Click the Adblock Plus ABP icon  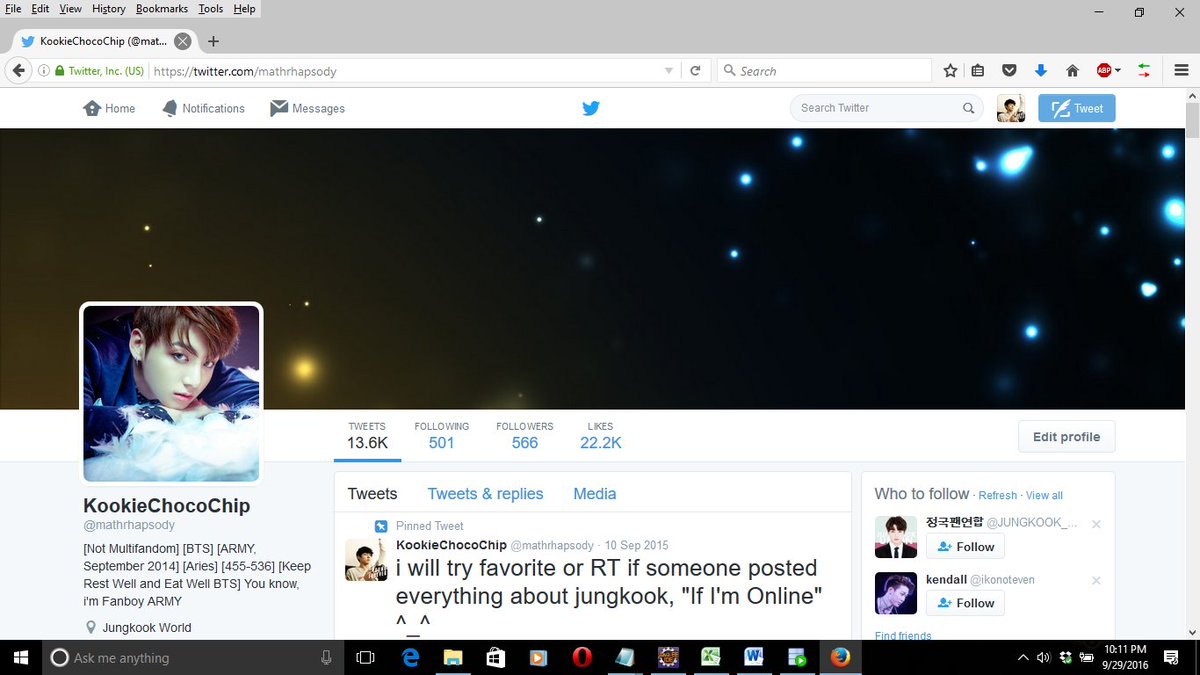[1104, 71]
